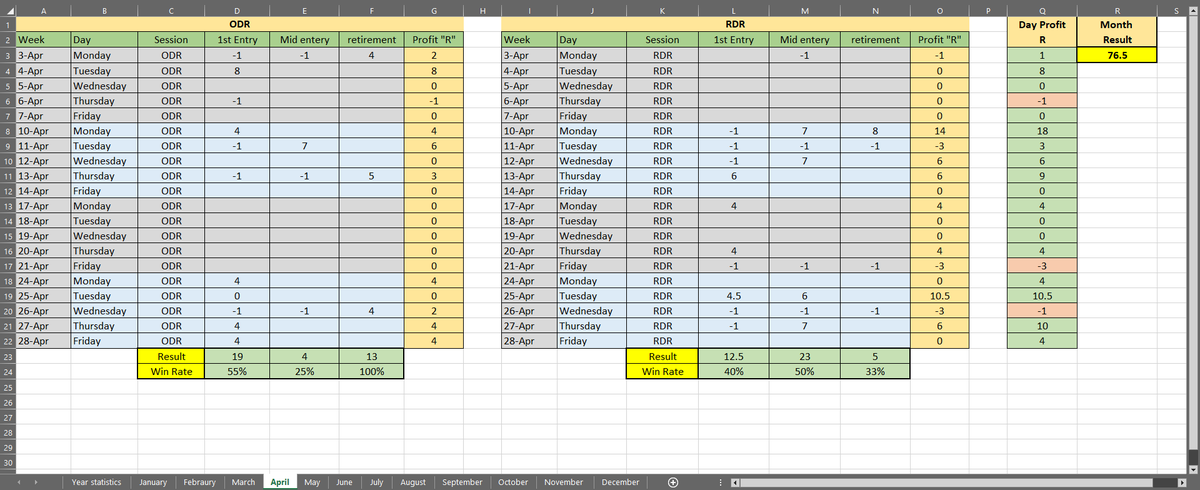Click the 28-Apr cell in RDR table
Image resolution: width=1200 pixels, height=490 pixels.
(x=529, y=341)
